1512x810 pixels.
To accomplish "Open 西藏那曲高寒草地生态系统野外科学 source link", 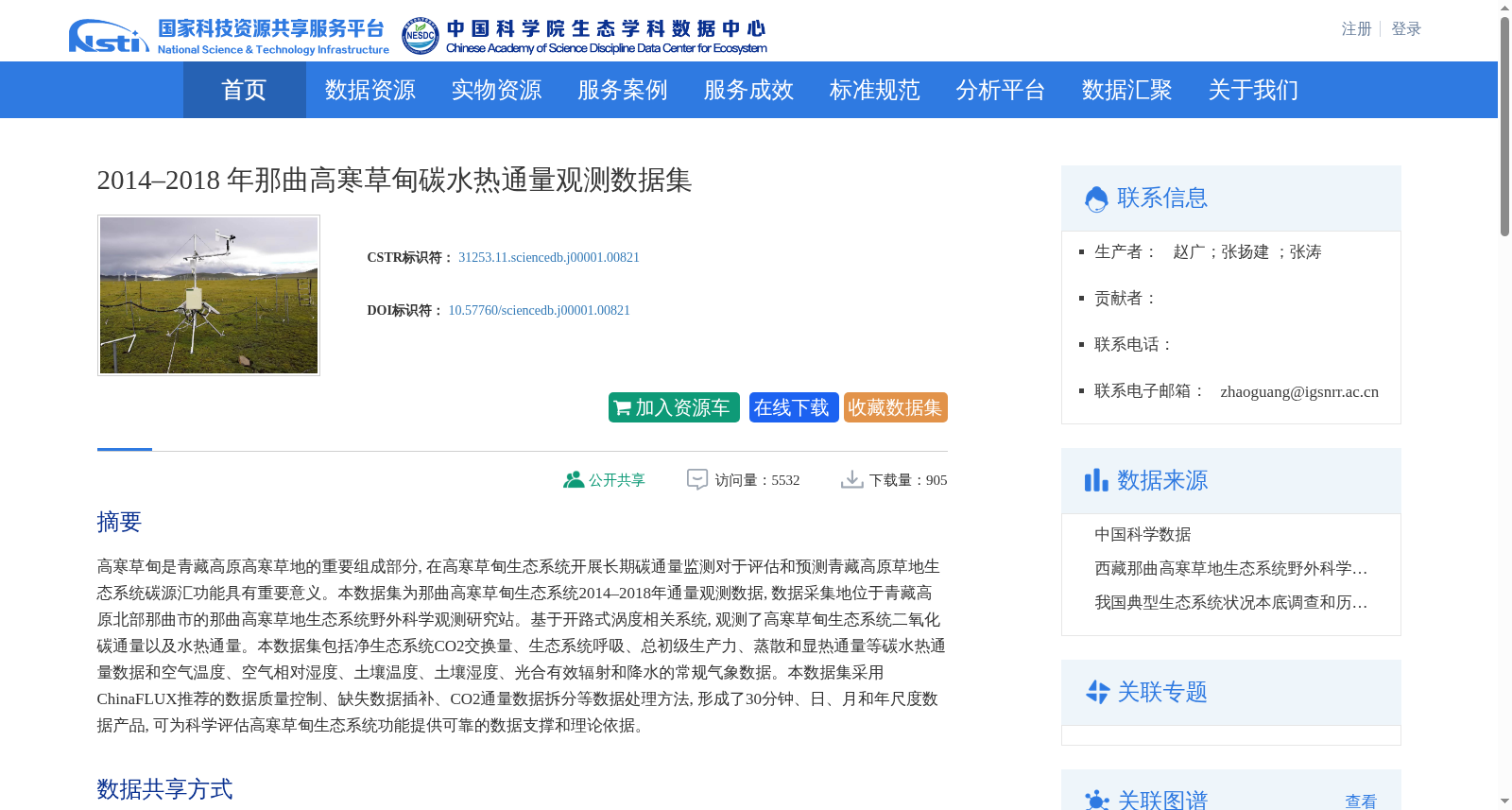I will tap(1231, 568).
